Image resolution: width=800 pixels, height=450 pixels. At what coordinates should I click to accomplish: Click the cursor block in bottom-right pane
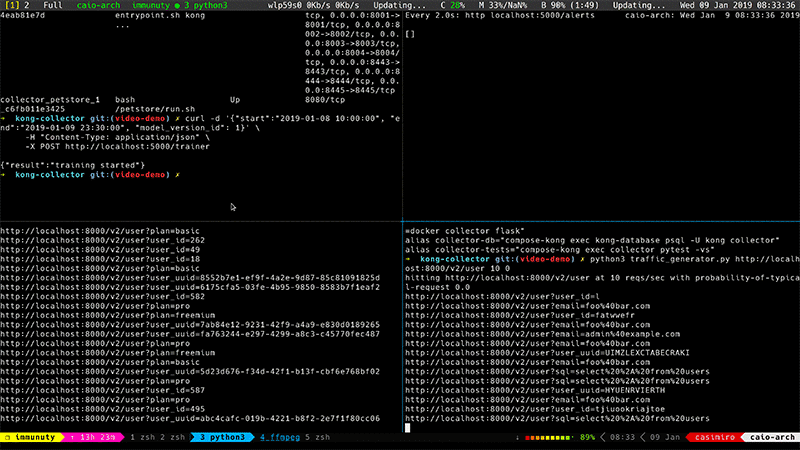(407, 428)
